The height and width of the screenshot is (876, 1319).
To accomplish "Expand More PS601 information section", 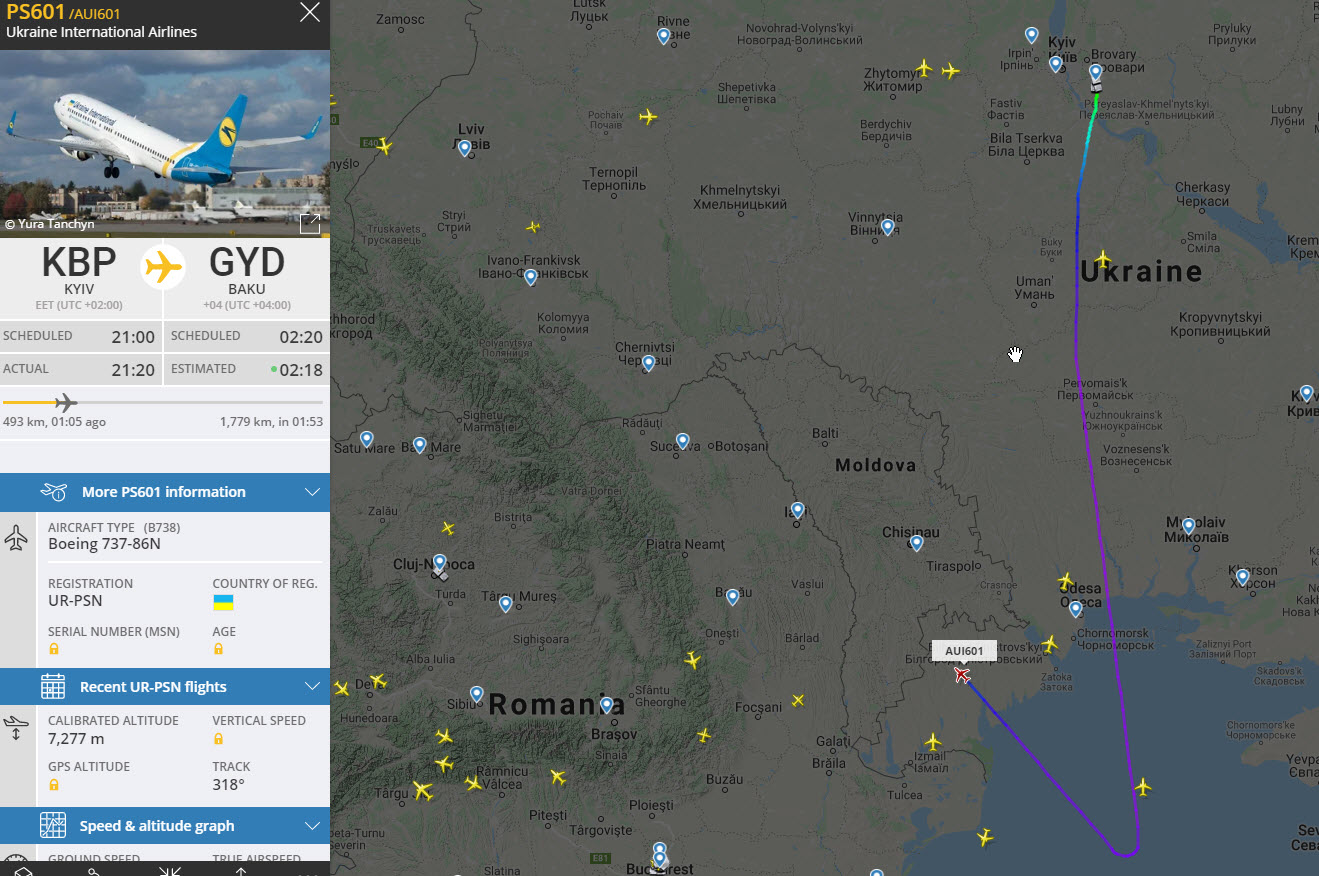I will pos(312,492).
